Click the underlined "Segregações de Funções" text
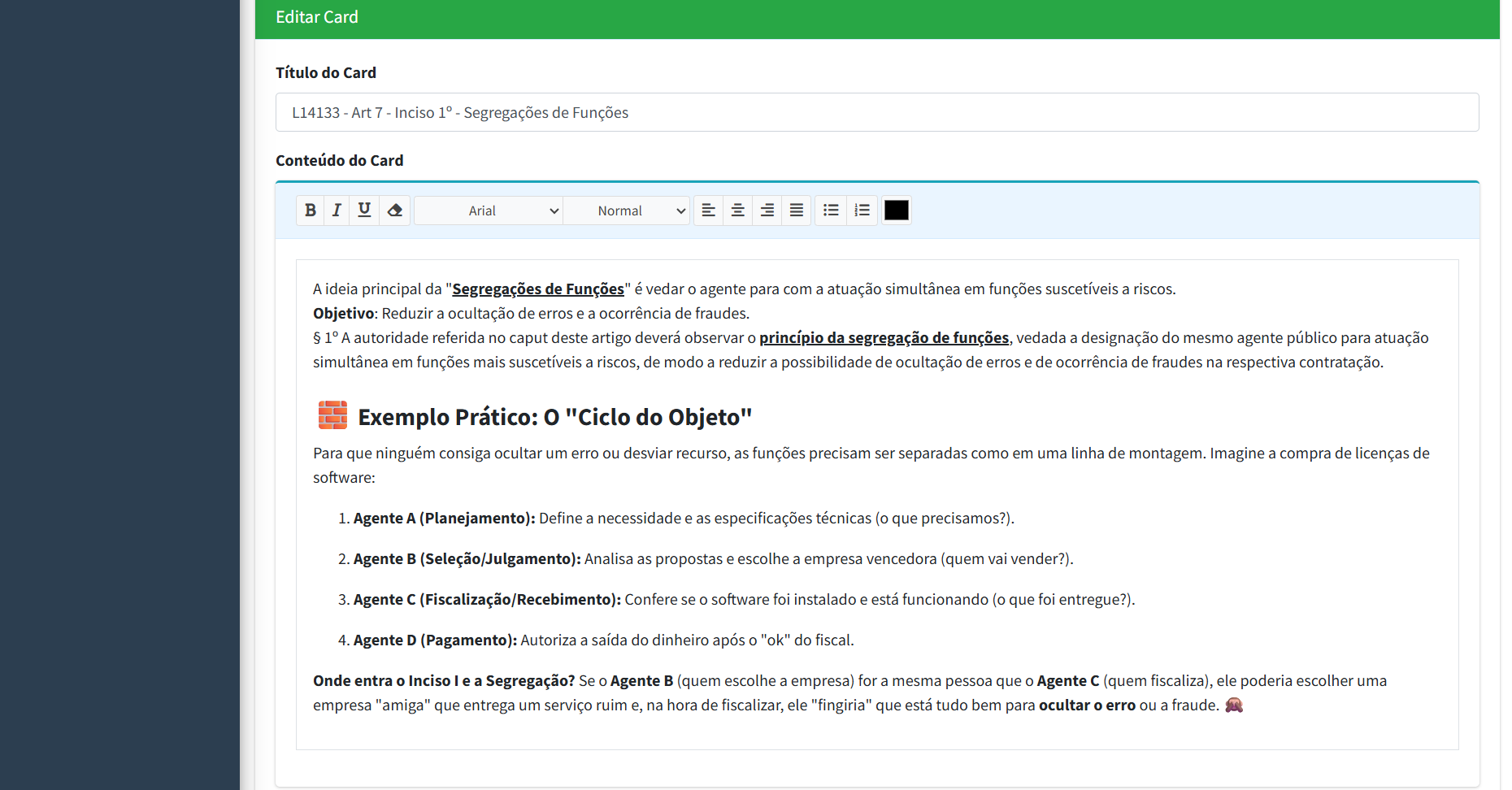Viewport: 1512px width, 790px height. [x=537, y=289]
